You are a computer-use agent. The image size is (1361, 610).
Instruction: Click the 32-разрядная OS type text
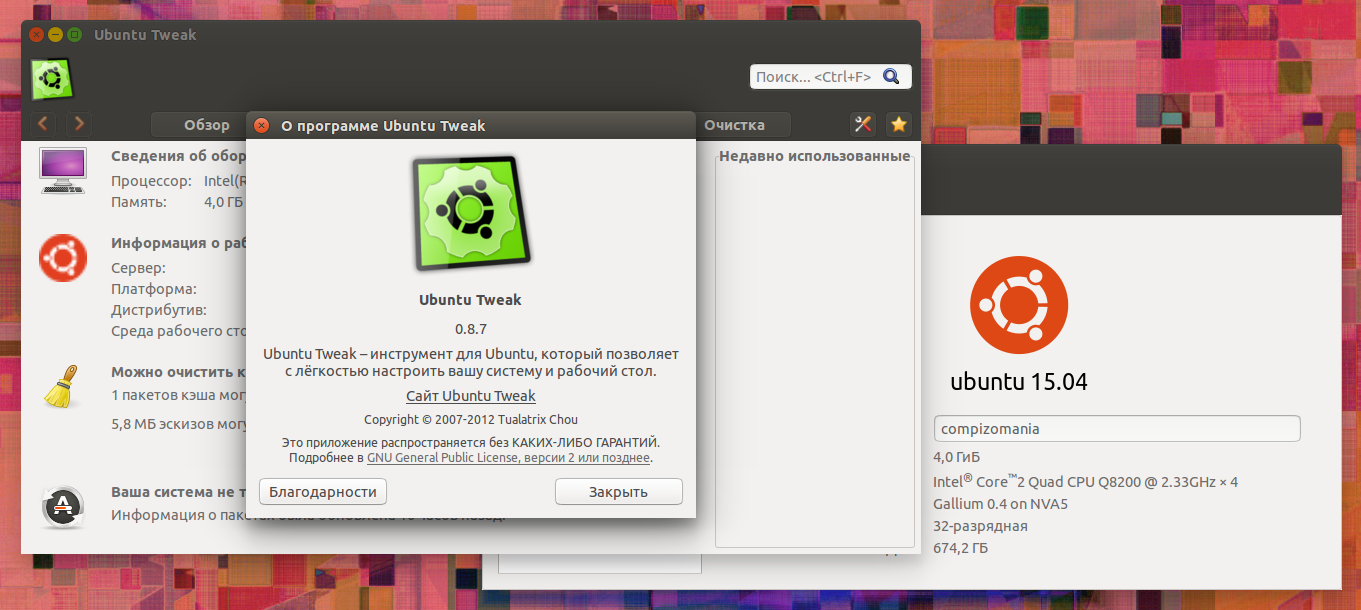click(x=980, y=526)
